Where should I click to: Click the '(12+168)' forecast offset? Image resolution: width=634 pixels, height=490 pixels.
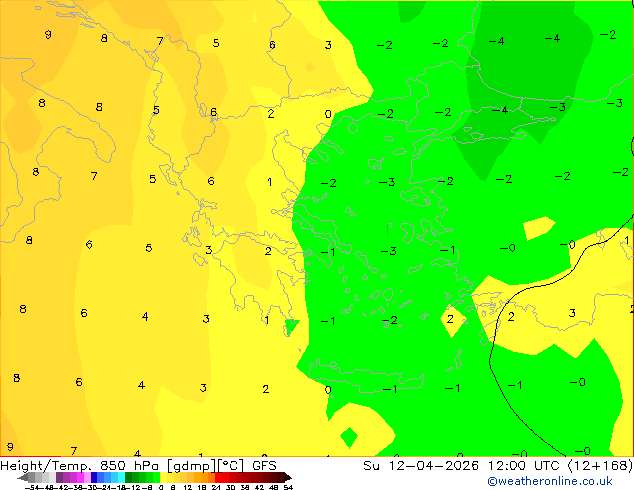coord(601,466)
